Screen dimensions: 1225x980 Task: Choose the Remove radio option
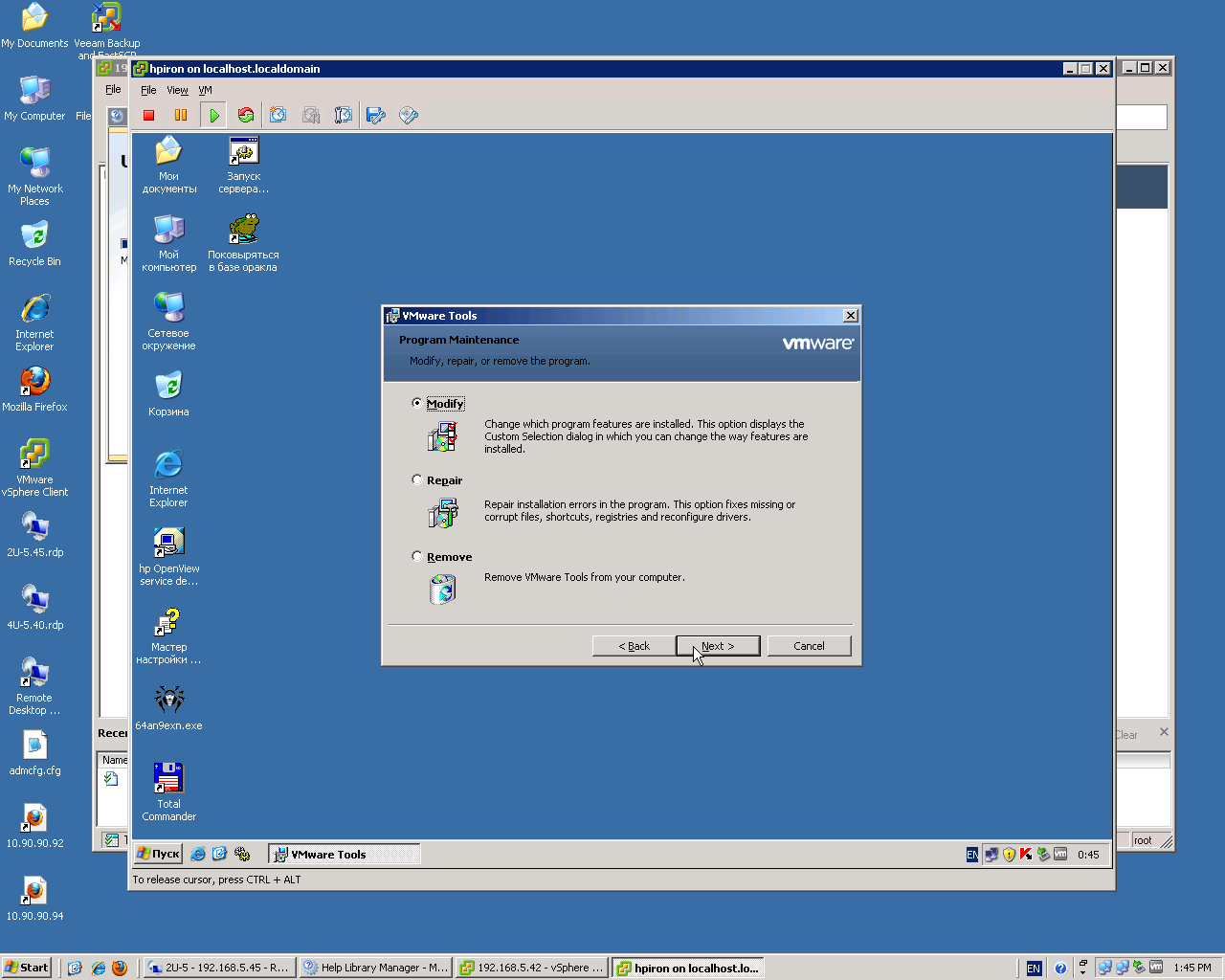click(x=416, y=556)
